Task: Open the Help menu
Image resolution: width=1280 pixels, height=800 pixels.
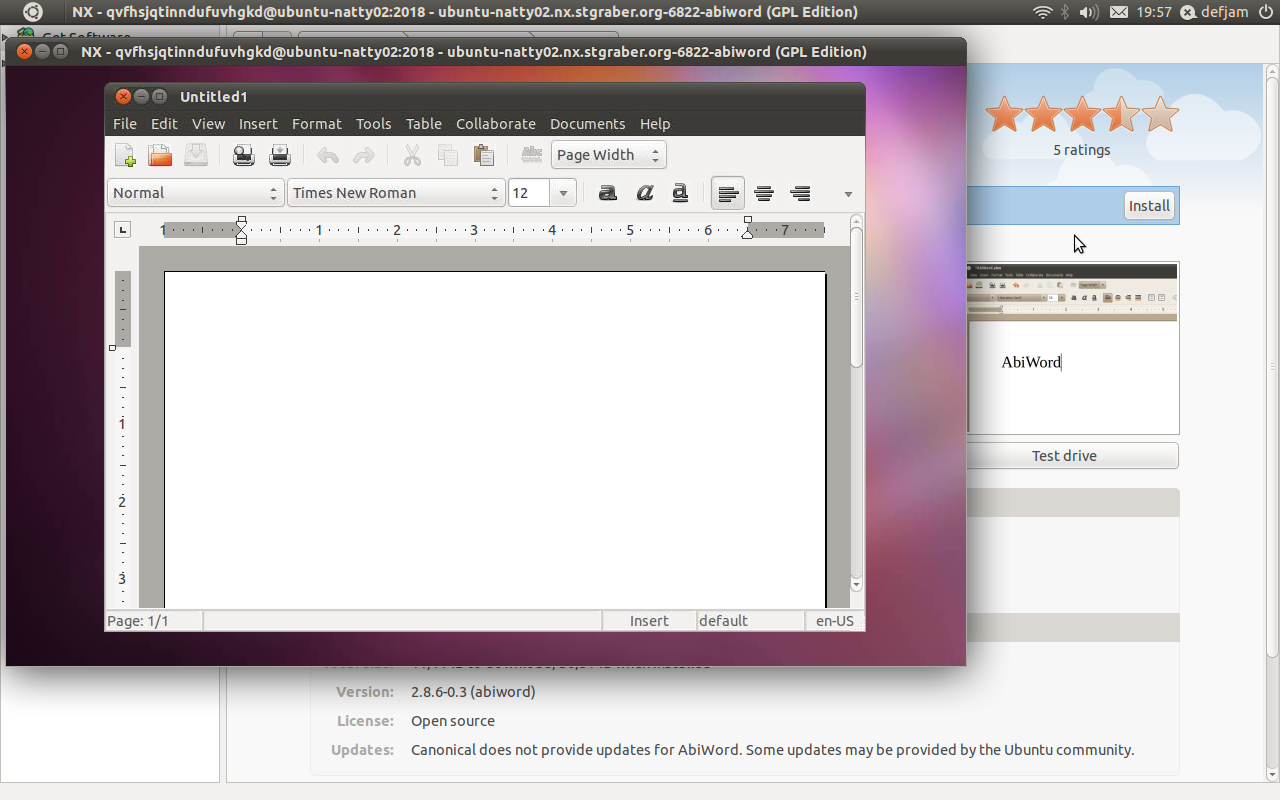Action: point(655,124)
